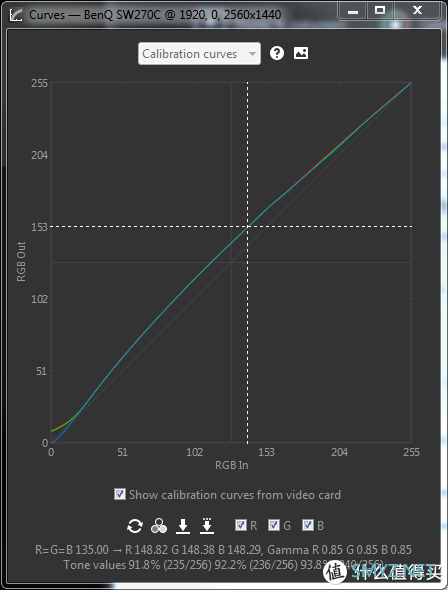Click the question mark help icon

(277, 53)
